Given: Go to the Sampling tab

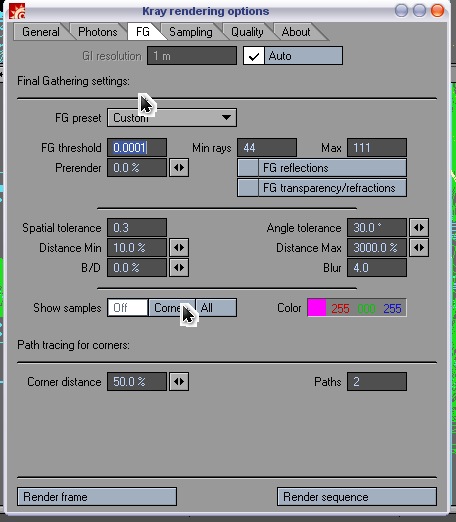Looking at the screenshot, I should [x=190, y=32].
